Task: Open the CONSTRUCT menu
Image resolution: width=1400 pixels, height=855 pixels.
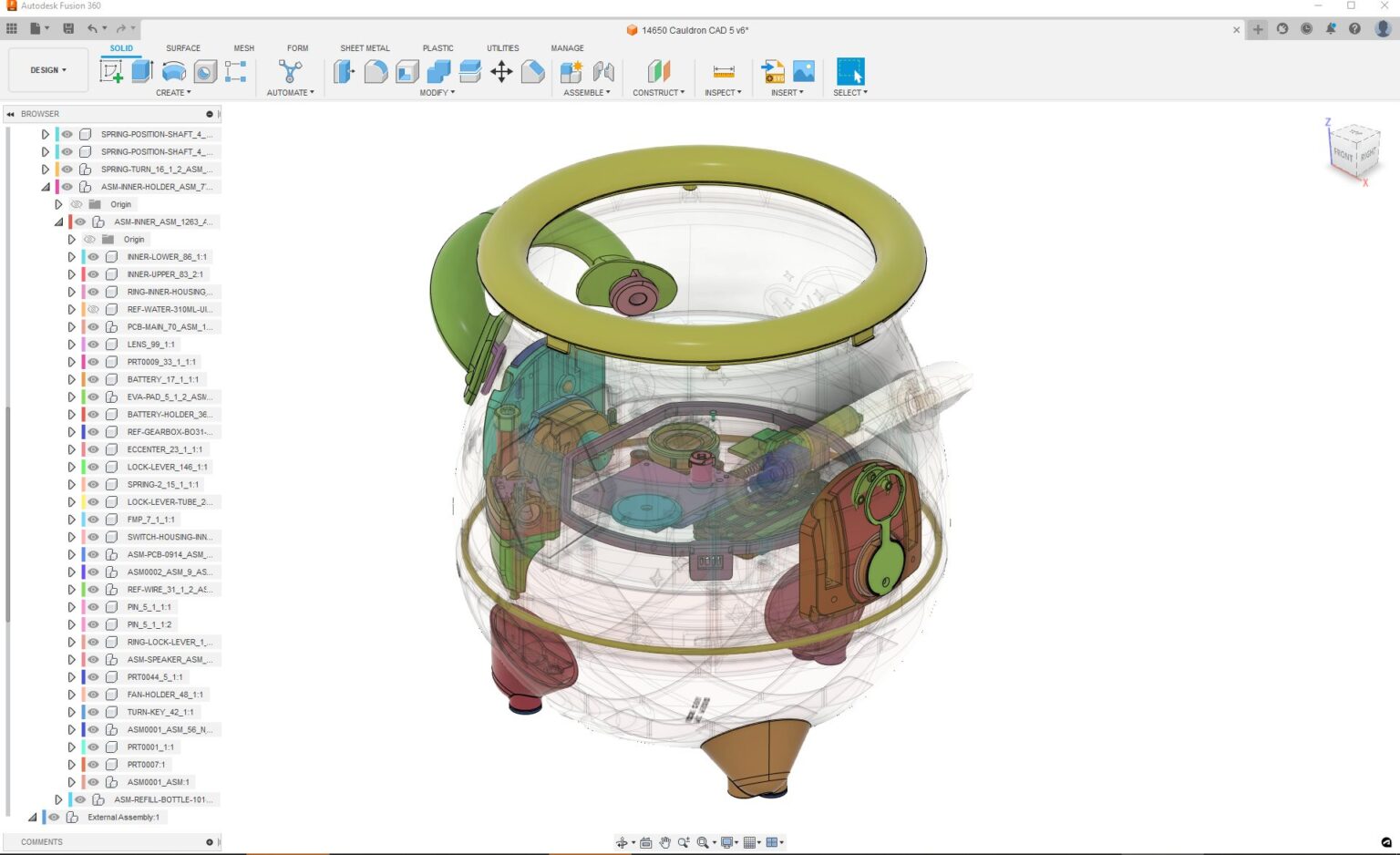Action: (658, 93)
